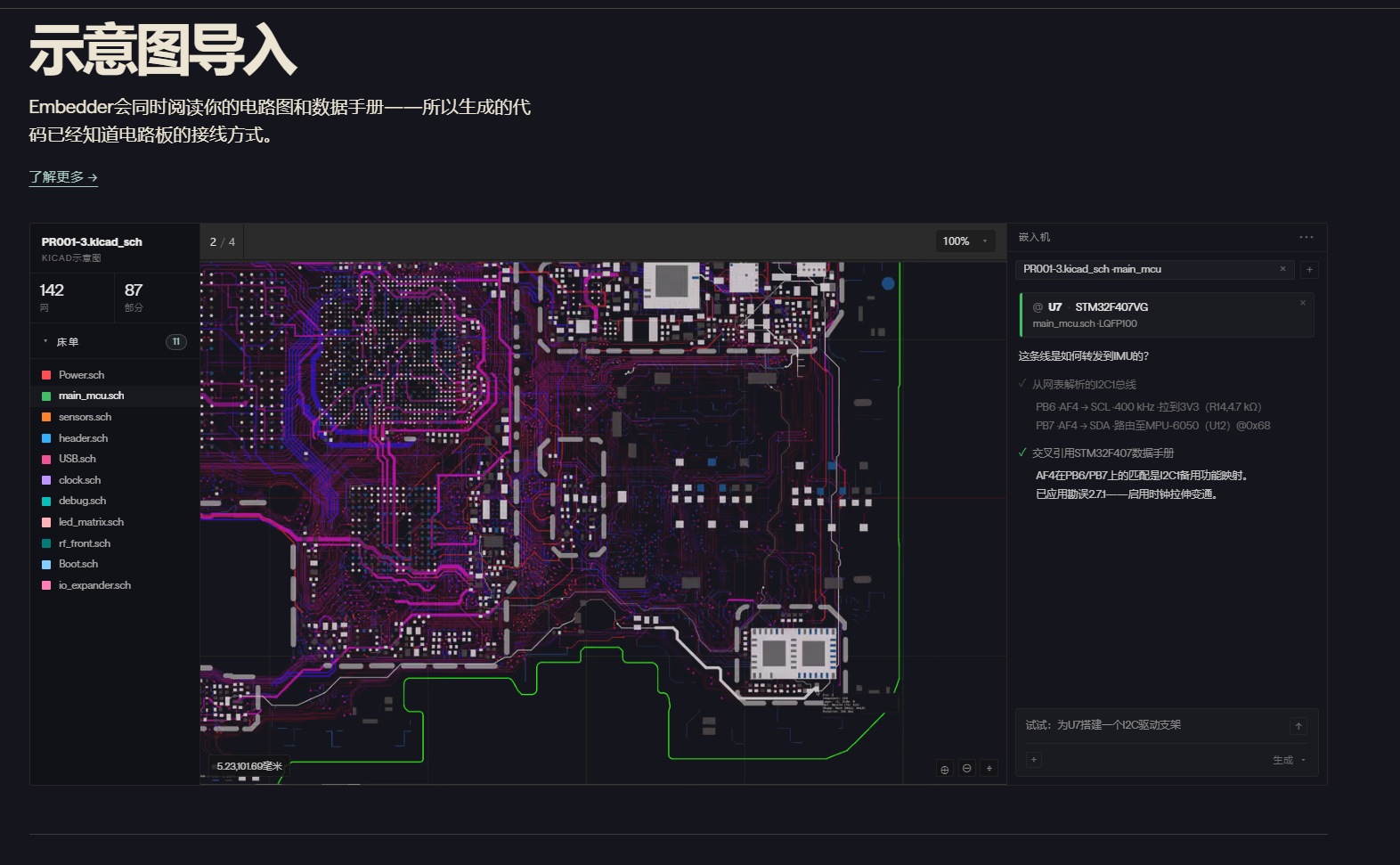Click the zoom-out icon on the canvas
Viewport: 1400px width, 865px height.
[x=967, y=768]
